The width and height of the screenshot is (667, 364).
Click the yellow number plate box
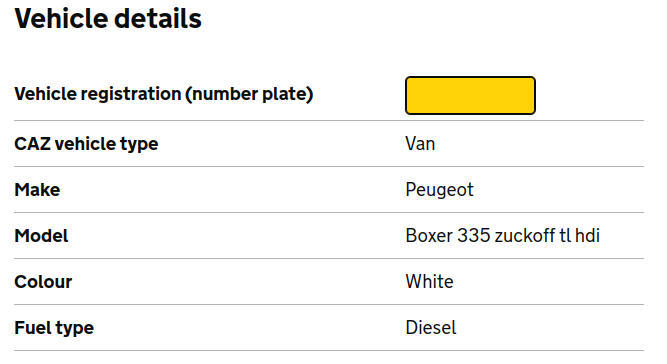[470, 95]
